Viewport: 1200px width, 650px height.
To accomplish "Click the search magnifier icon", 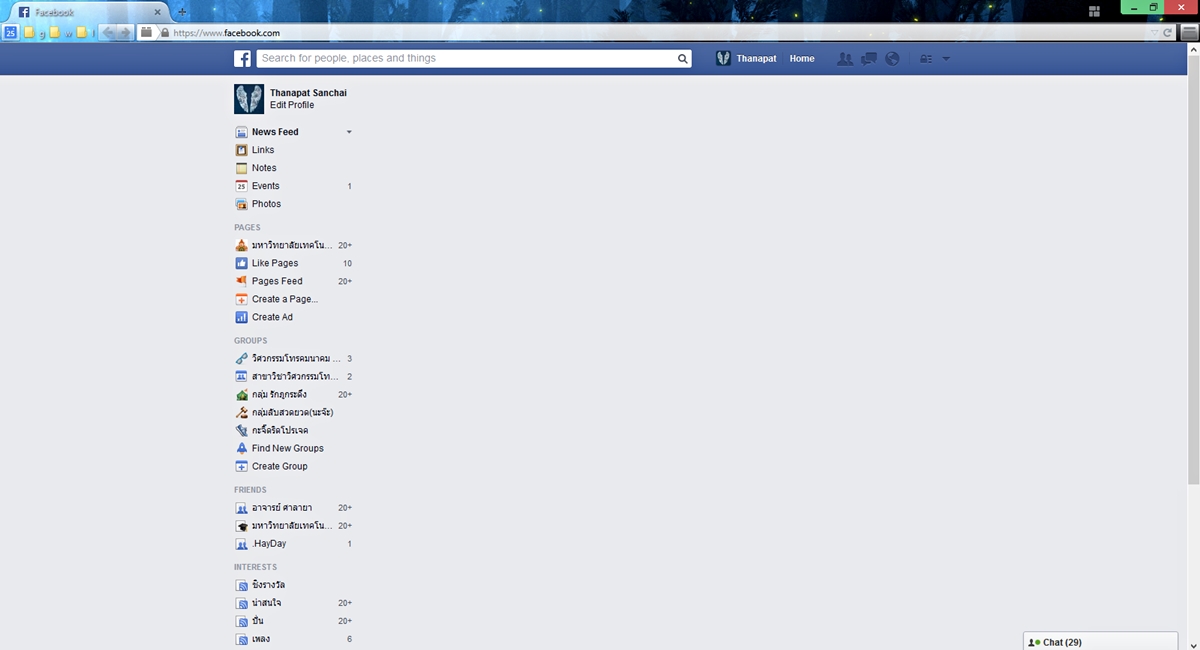I will pos(683,59).
